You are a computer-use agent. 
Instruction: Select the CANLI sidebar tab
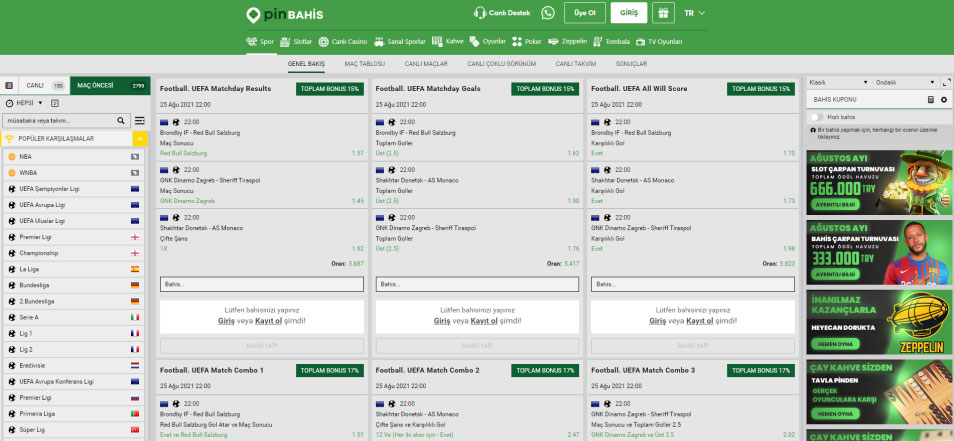[44, 86]
